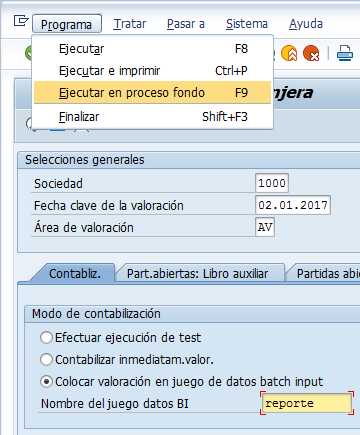Select Efectuar ejecución de test radio button

point(46,338)
